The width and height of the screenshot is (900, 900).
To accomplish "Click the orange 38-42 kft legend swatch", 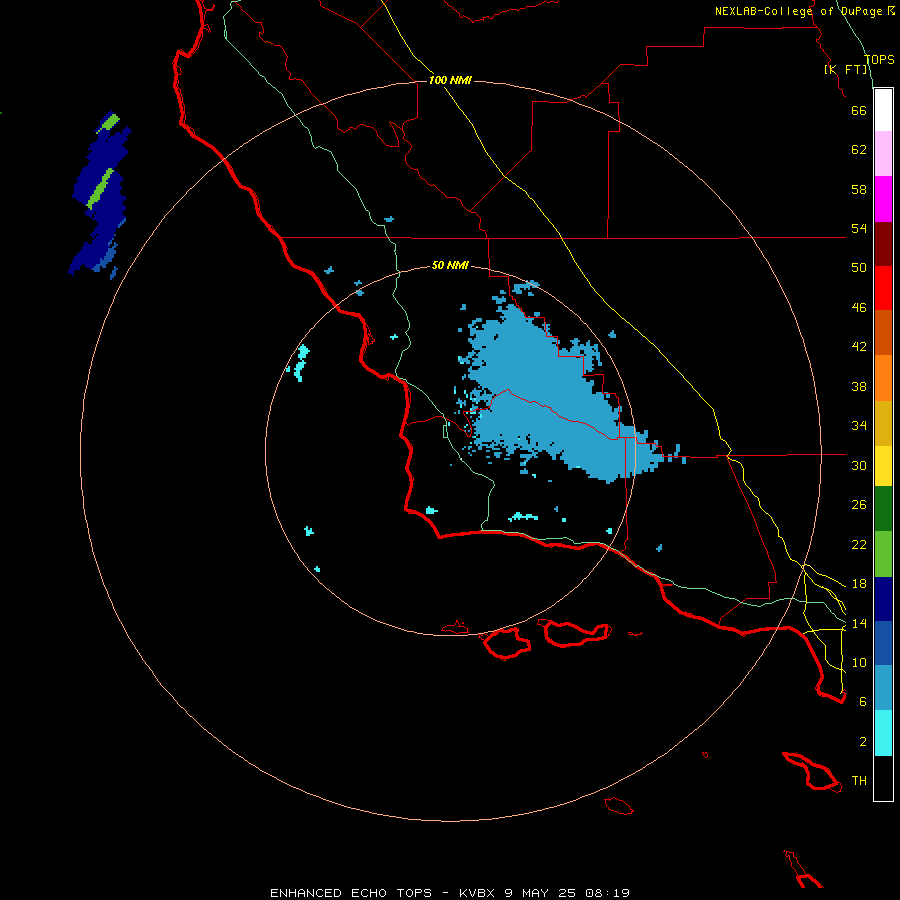I will click(x=883, y=378).
